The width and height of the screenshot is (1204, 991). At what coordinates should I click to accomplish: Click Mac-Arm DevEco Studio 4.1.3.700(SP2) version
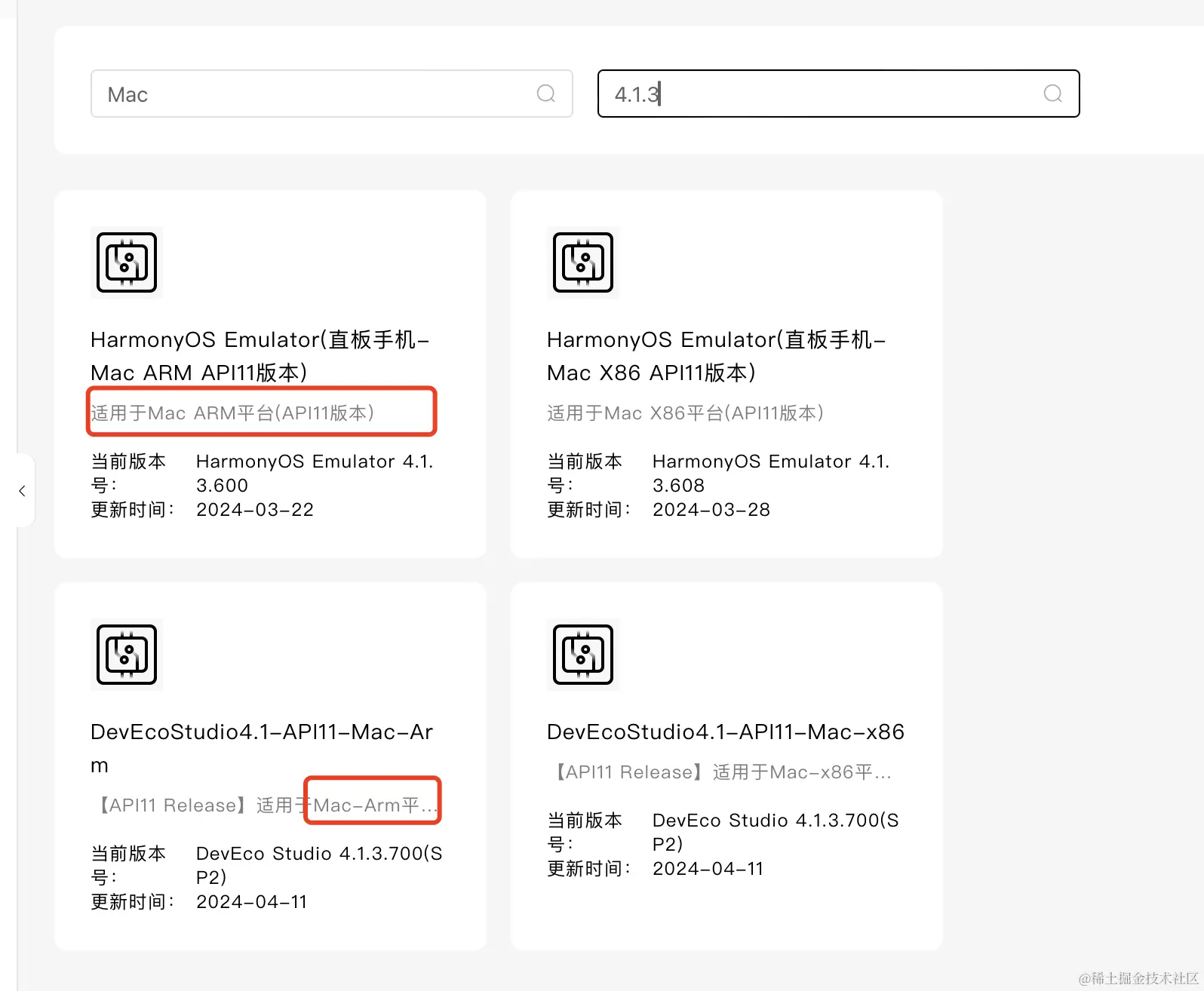[x=319, y=865]
